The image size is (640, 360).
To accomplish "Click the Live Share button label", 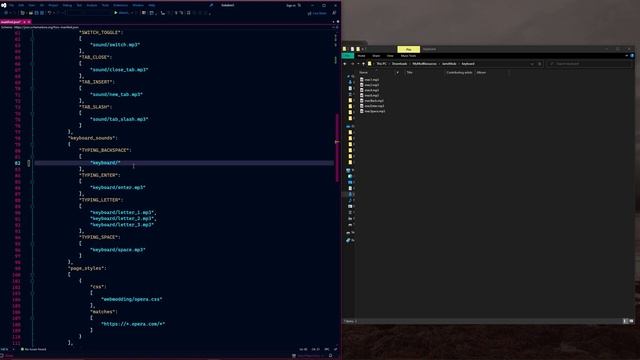I will [320, 13].
